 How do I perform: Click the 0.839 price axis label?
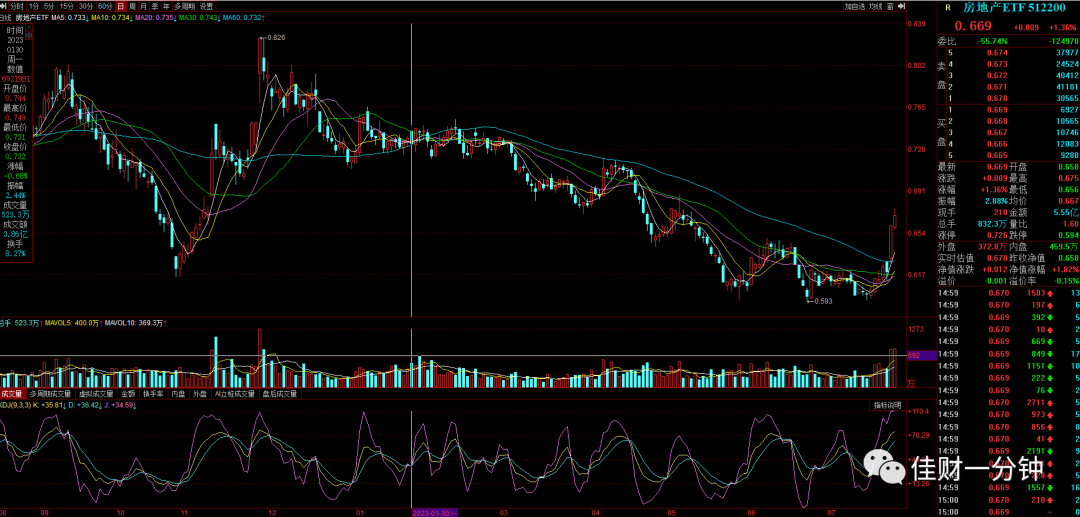point(916,23)
